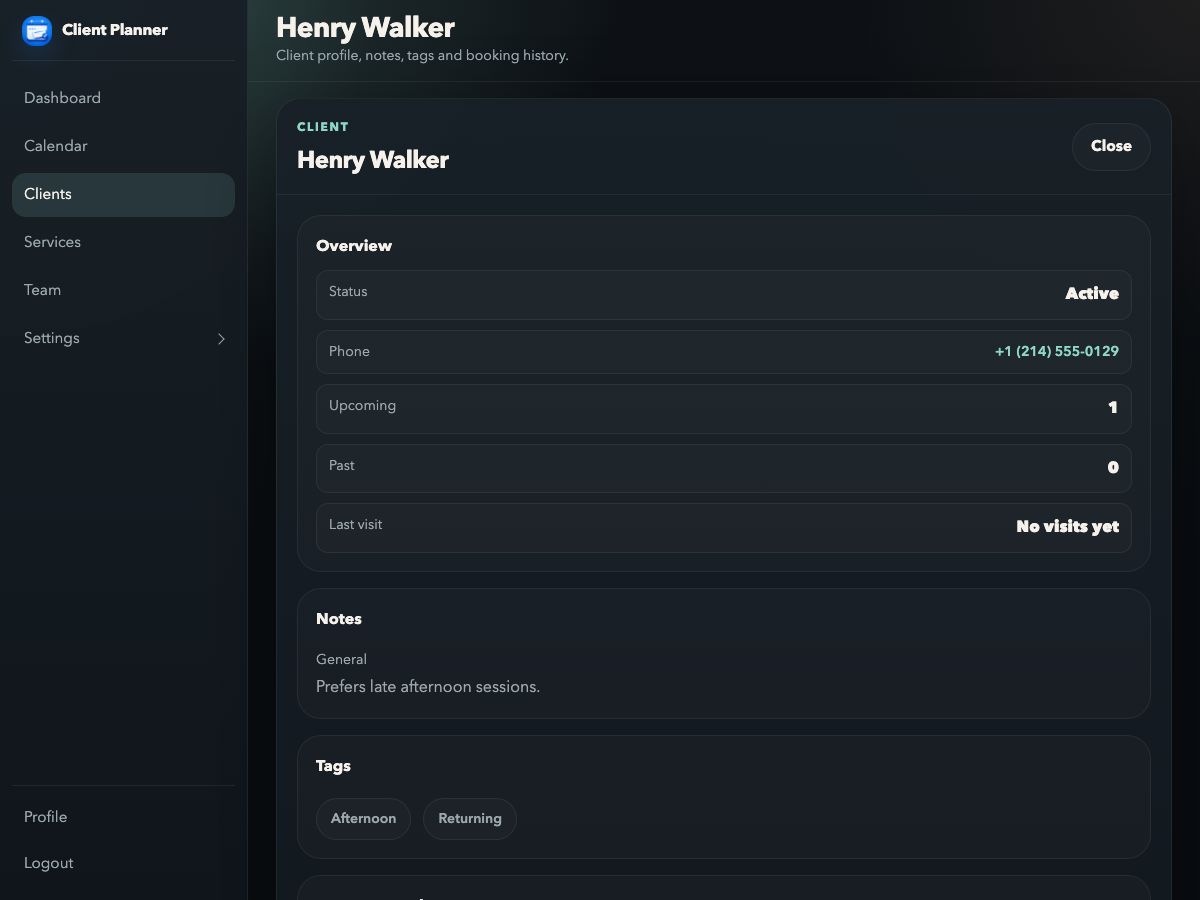Expand the Settings submenu chevron
This screenshot has width=1200, height=900.
(221, 339)
